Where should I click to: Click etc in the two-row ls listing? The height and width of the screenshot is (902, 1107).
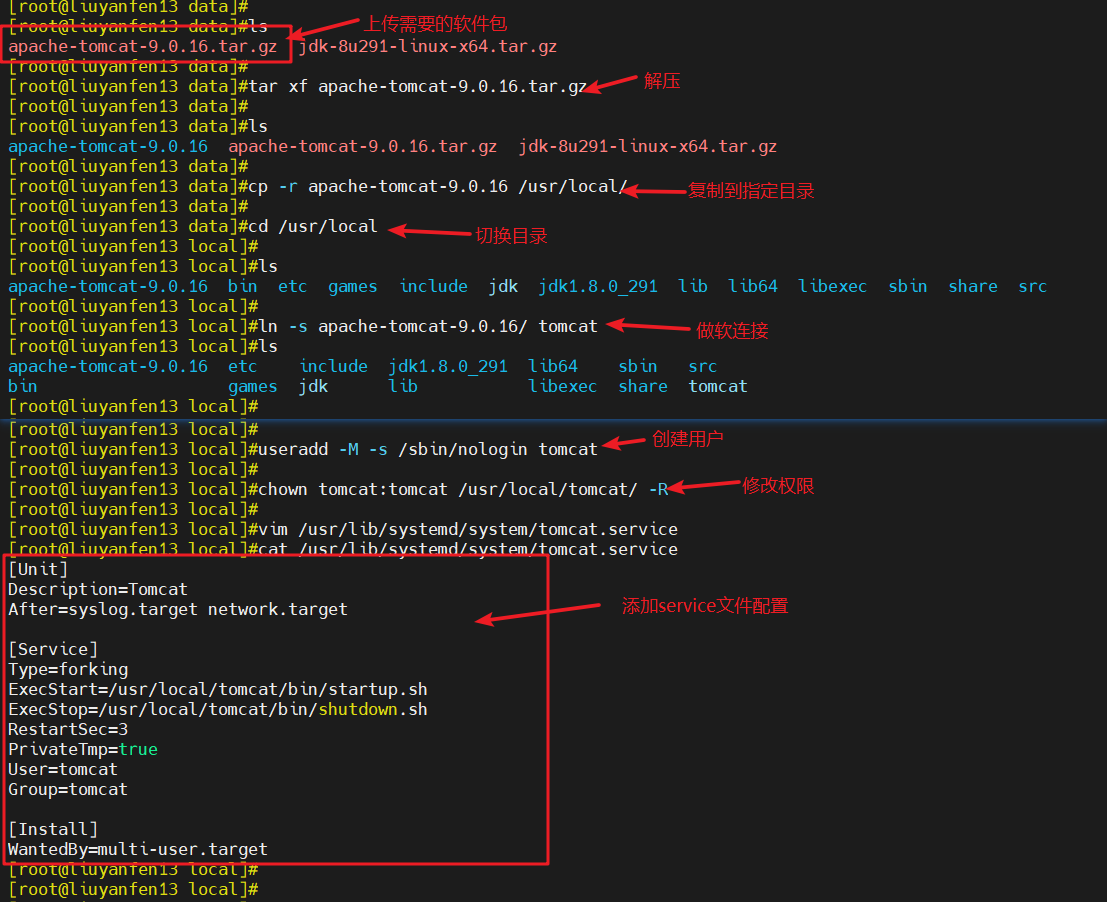(x=243, y=367)
